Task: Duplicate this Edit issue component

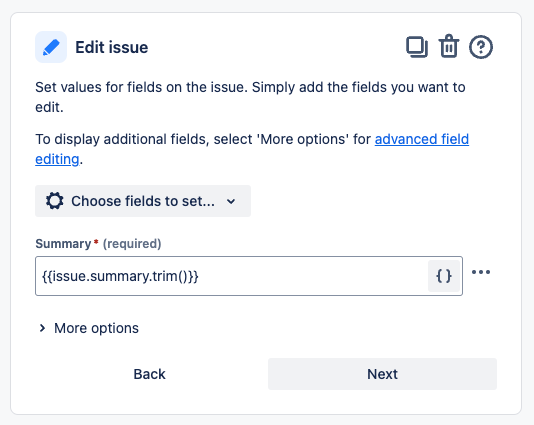Action: coord(417,47)
